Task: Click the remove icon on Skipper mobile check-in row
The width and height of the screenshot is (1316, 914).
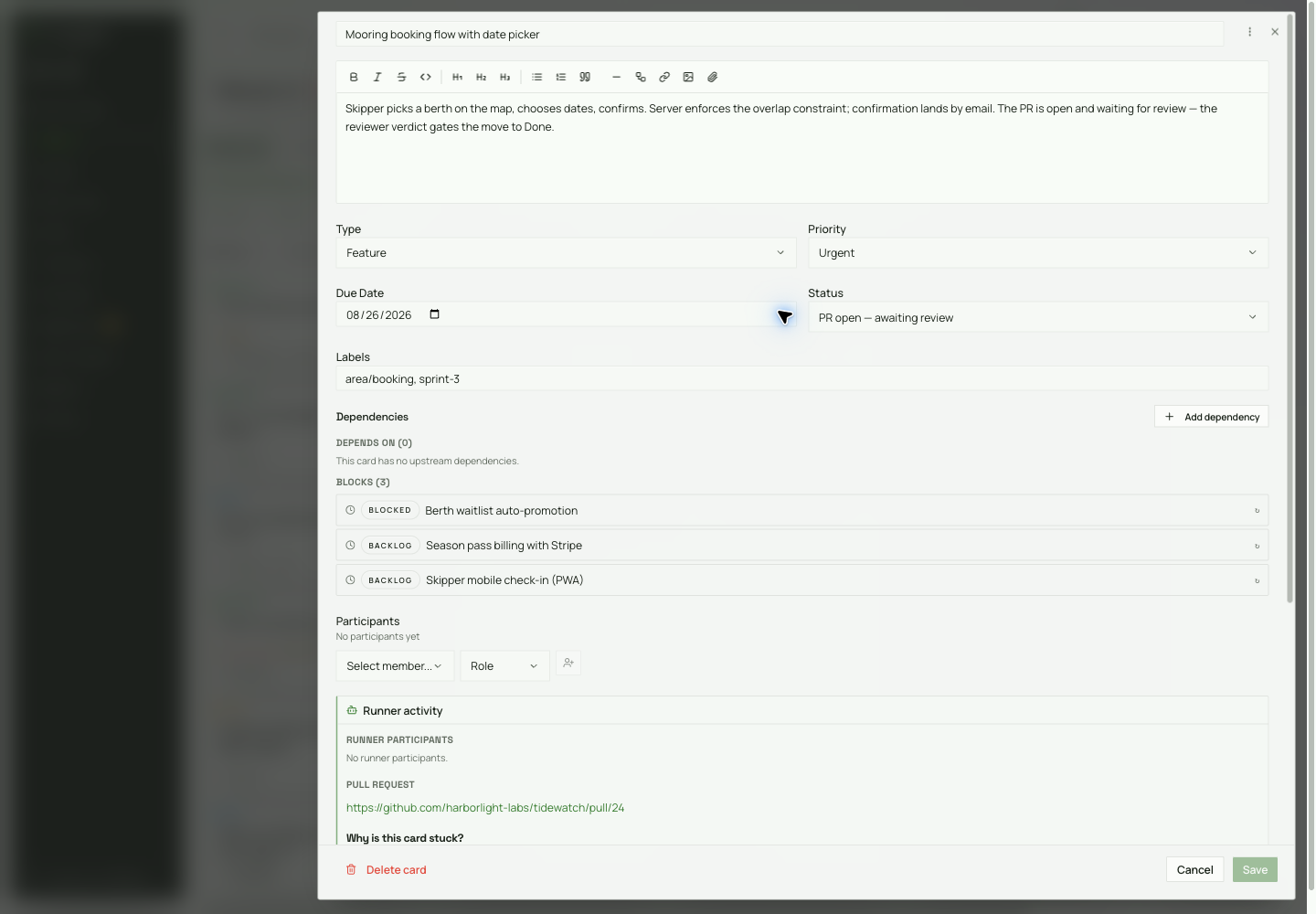Action: point(1257,580)
